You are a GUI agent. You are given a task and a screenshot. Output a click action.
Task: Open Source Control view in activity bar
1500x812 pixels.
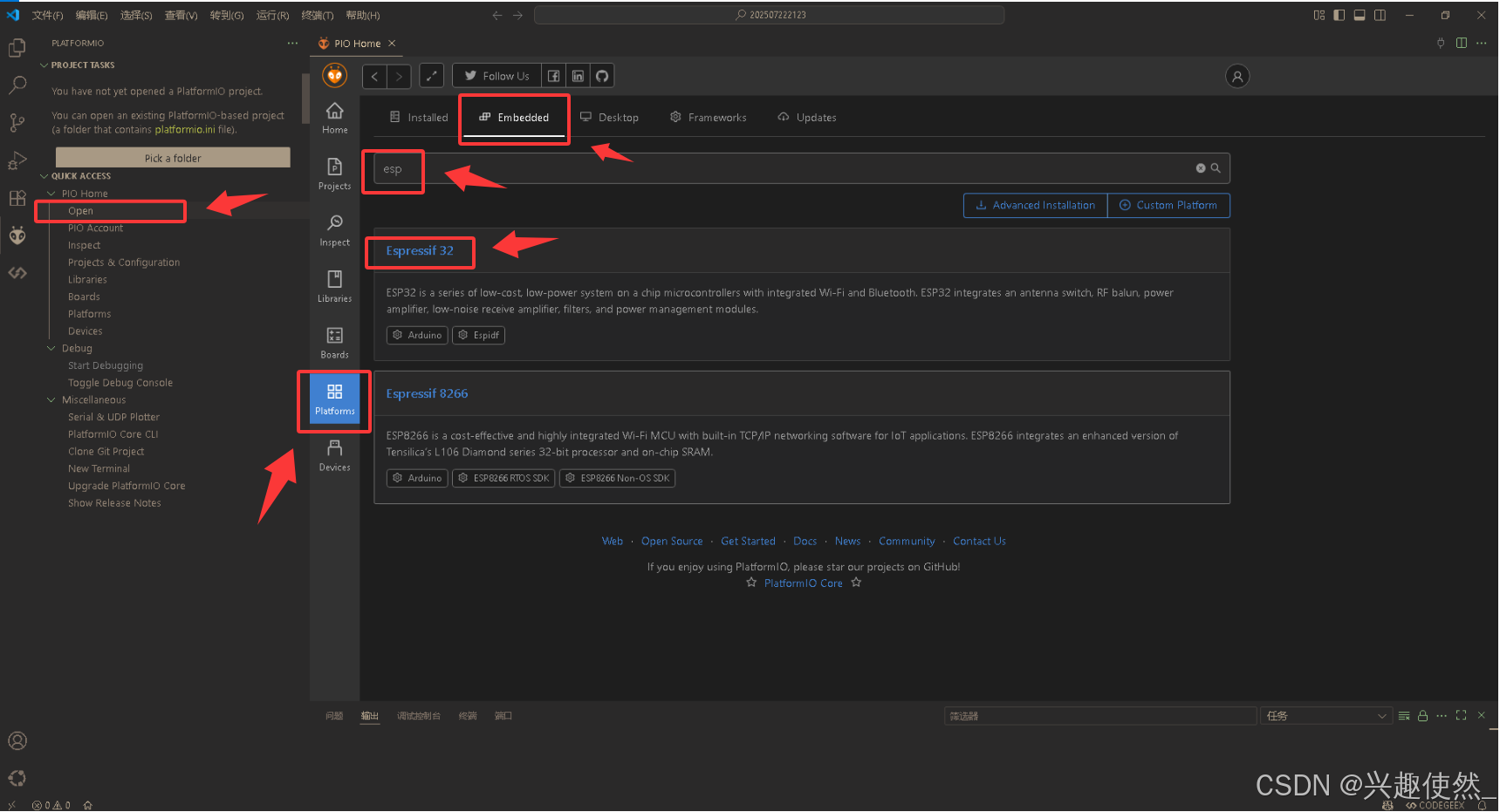17,123
